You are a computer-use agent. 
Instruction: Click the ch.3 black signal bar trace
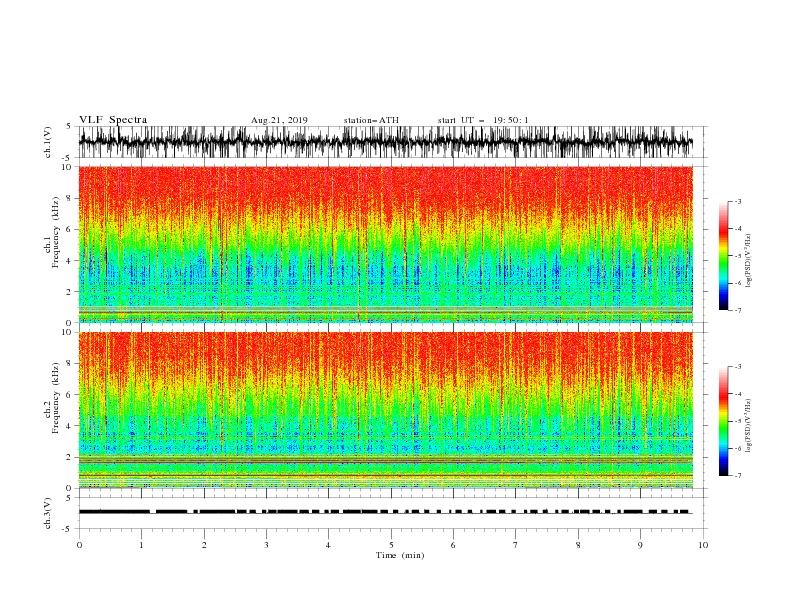pos(385,512)
